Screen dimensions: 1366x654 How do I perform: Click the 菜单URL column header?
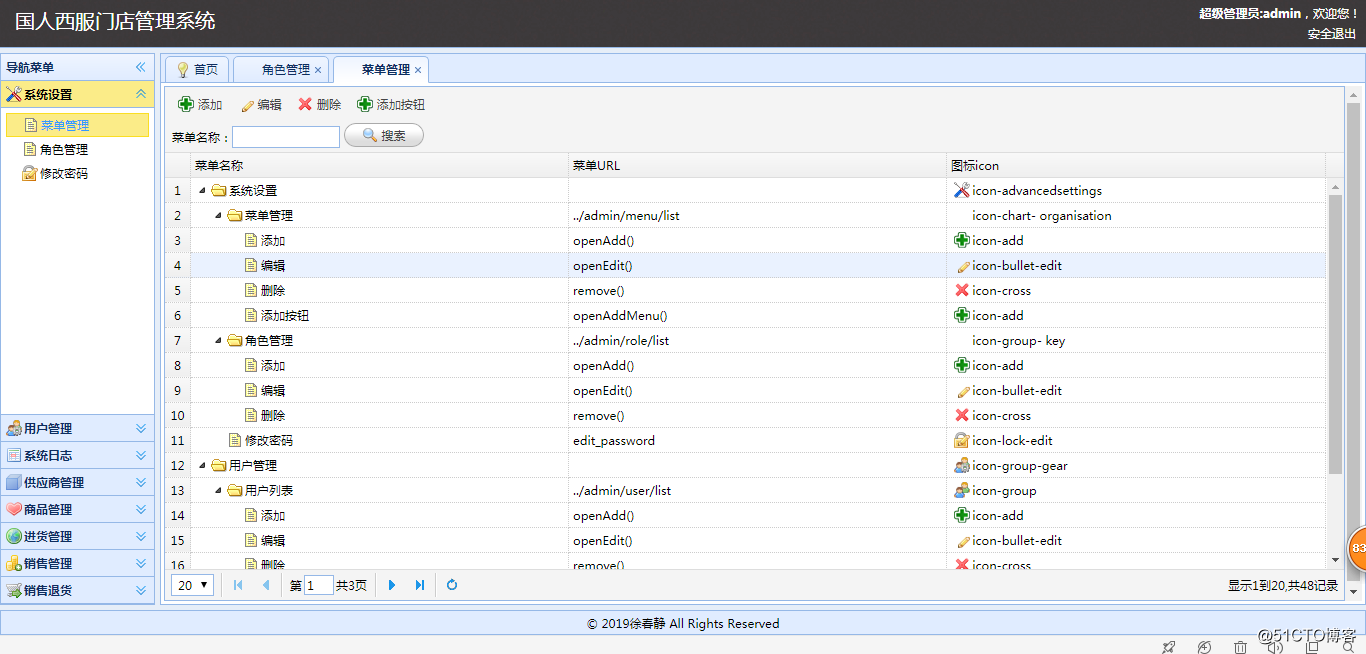(758, 165)
